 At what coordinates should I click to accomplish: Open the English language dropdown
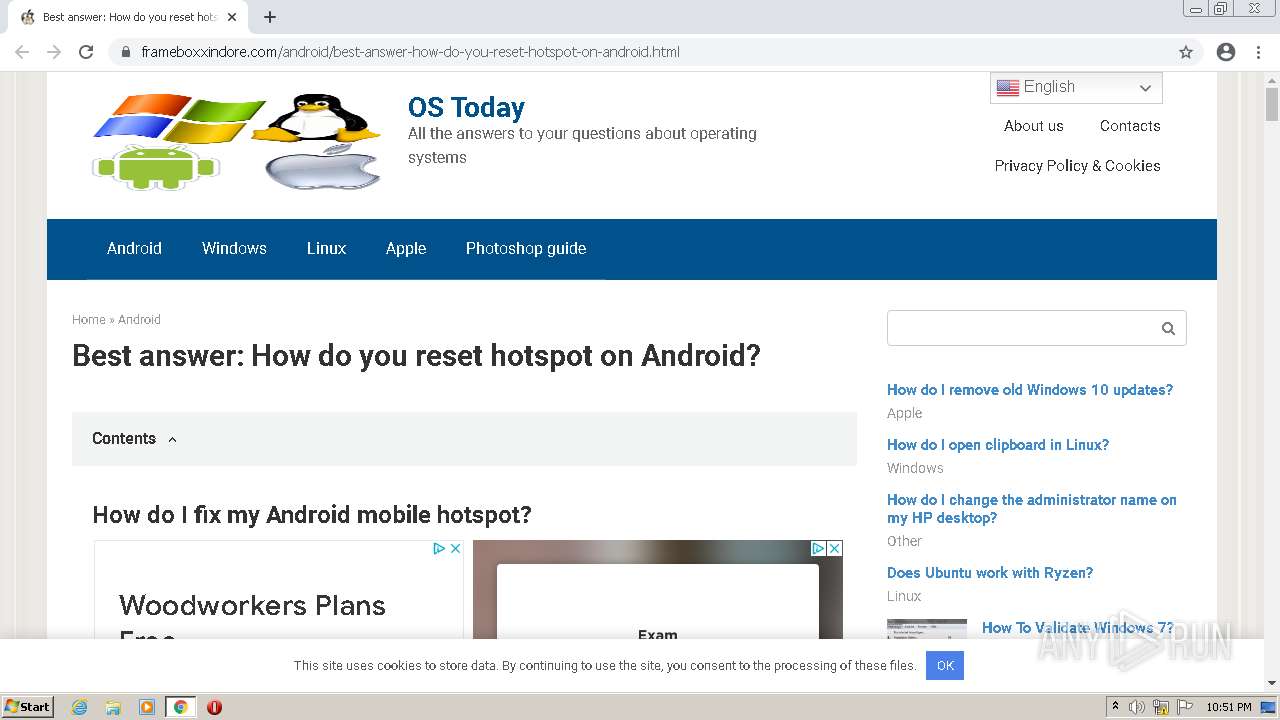click(x=1076, y=87)
